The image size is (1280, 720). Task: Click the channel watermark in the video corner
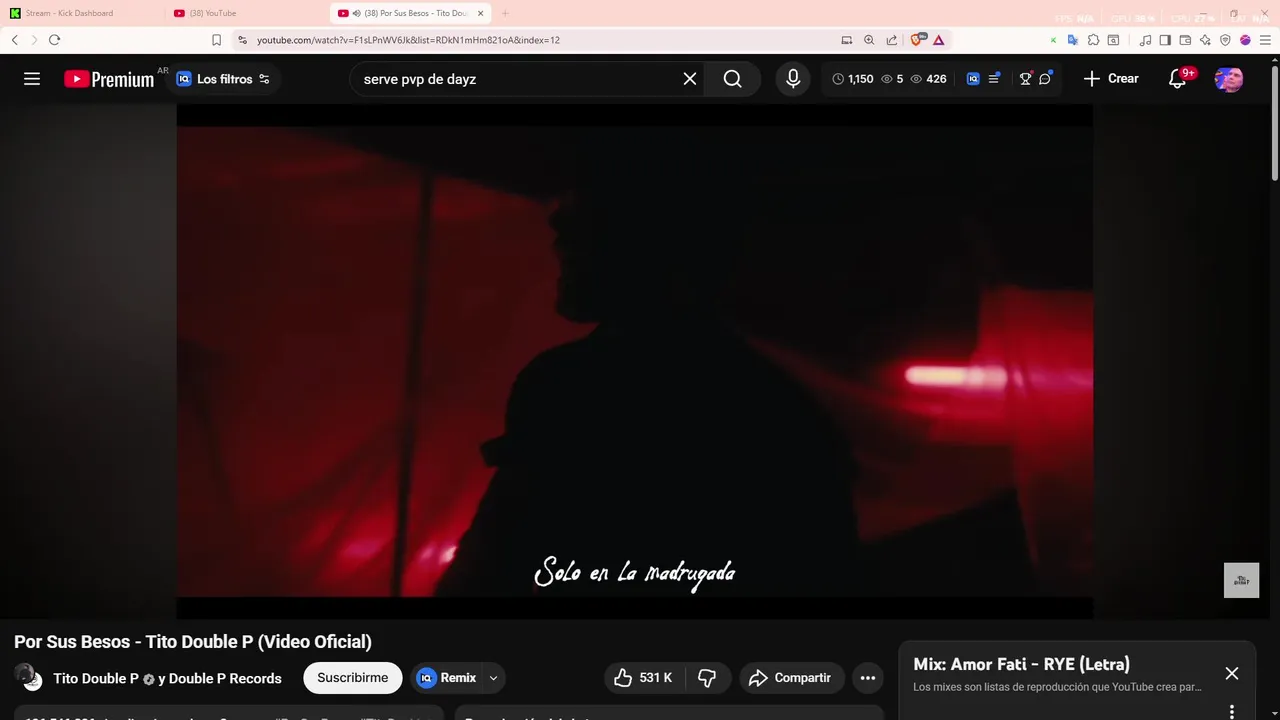1241,580
